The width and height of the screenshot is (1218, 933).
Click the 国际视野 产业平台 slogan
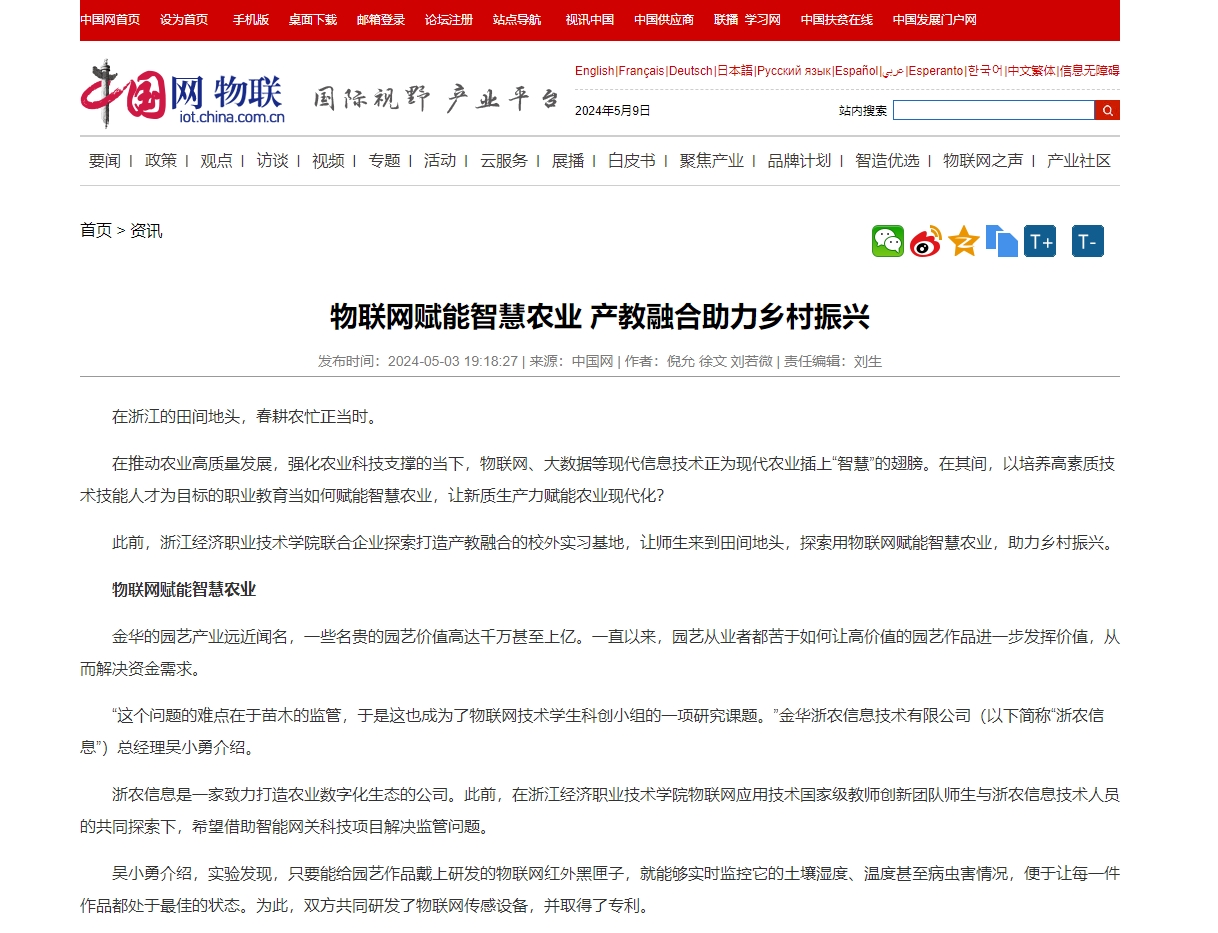[437, 98]
